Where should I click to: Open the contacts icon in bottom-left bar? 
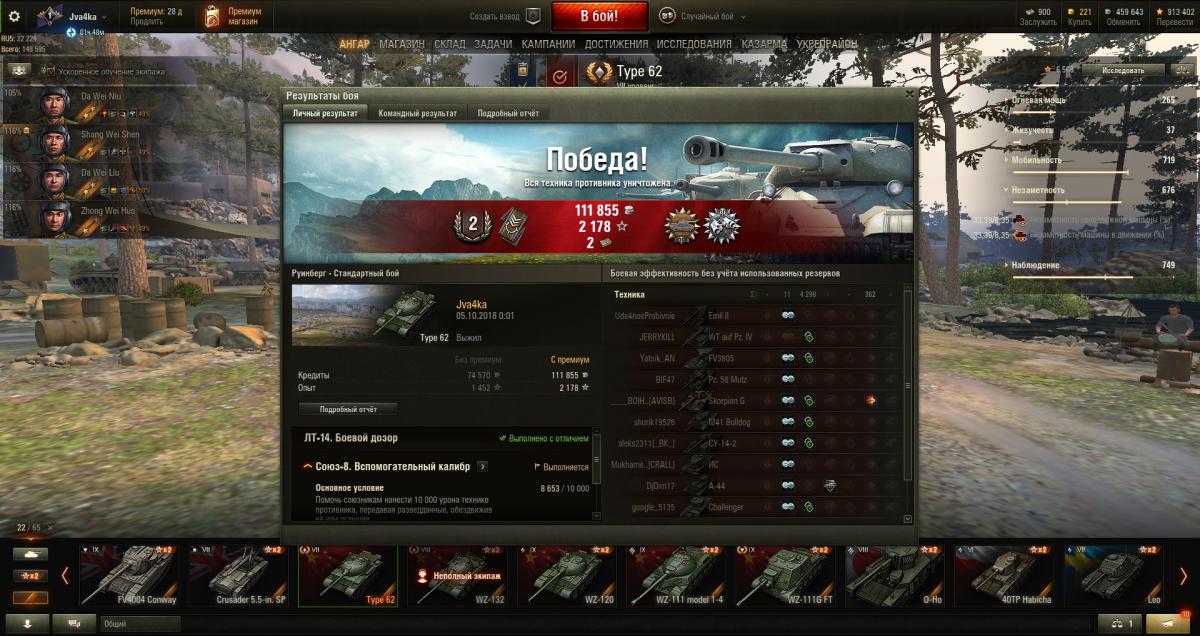click(29, 623)
